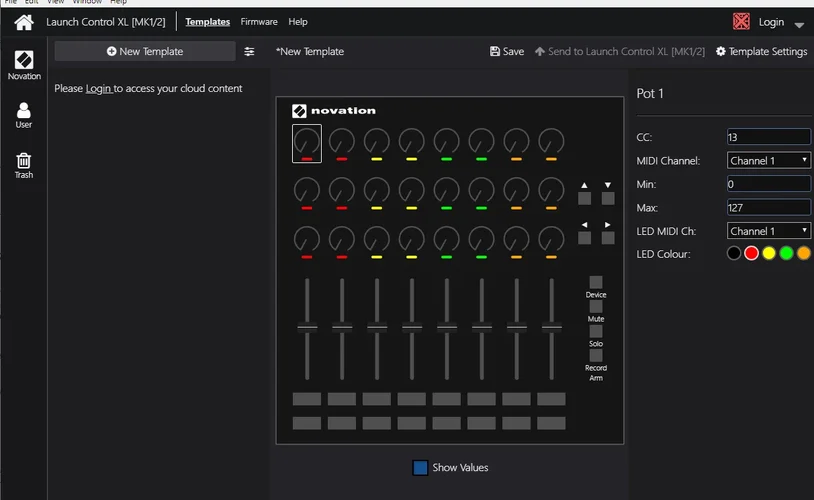Click the filter sliders icon beside New Template

249,51
